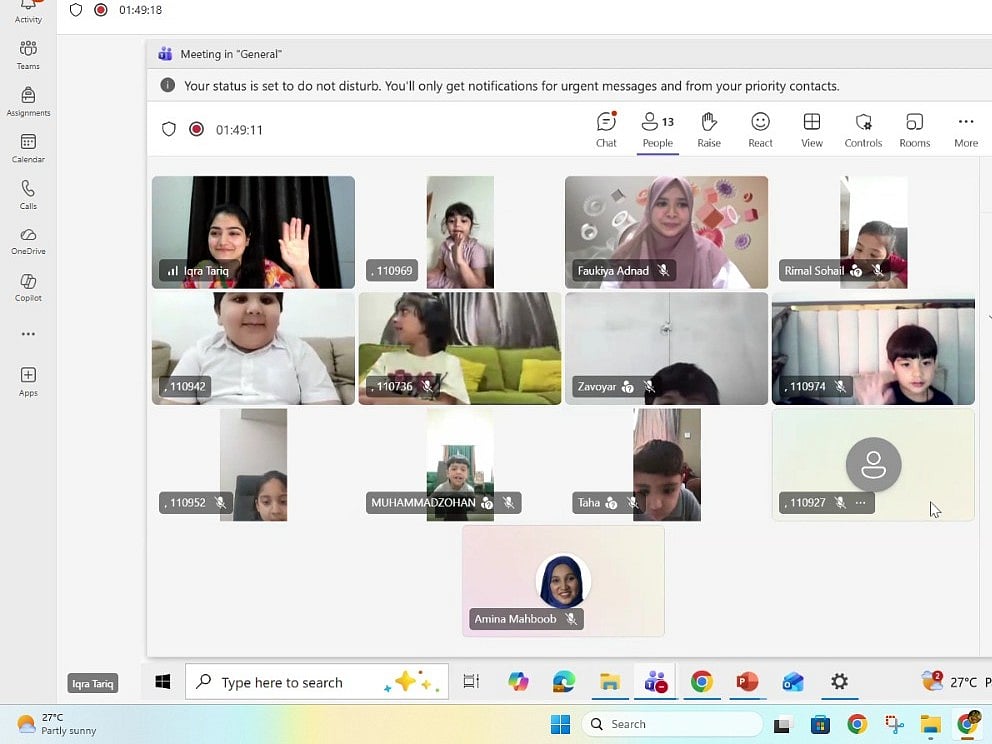Toggle the People participants panel
The image size is (992, 744).
pyautogui.click(x=657, y=129)
